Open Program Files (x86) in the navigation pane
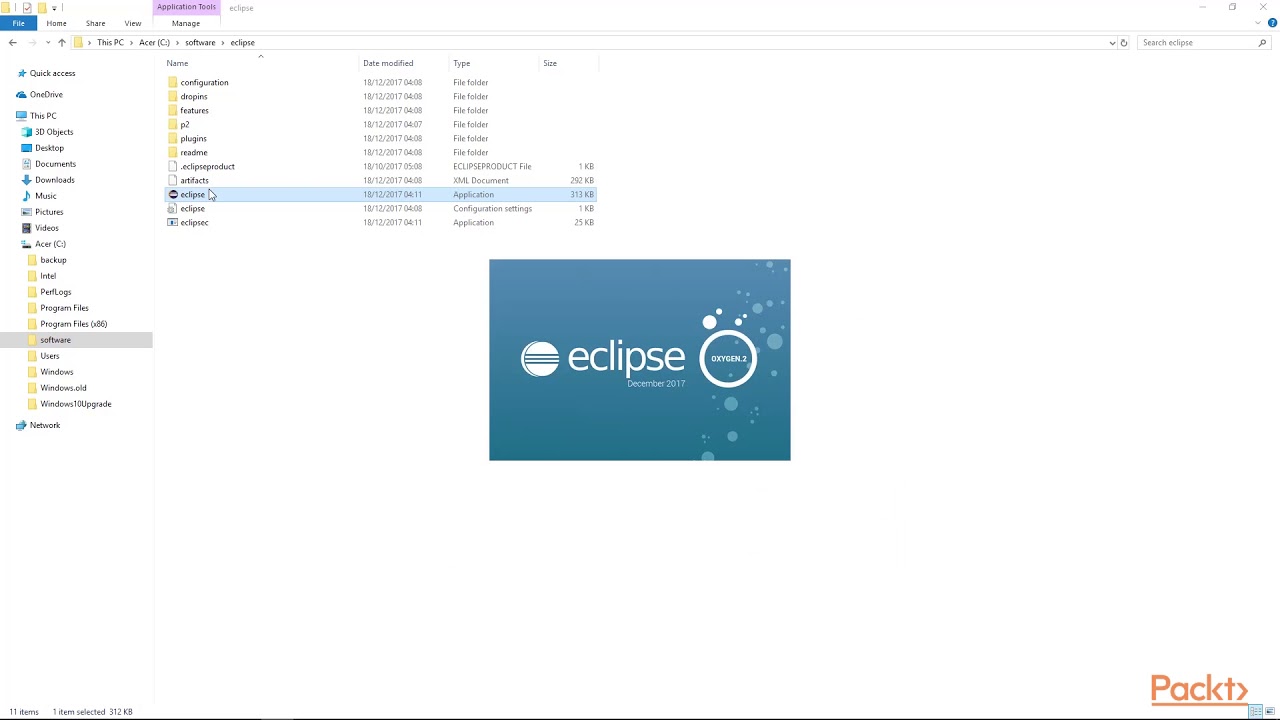This screenshot has width=1280, height=720. coord(76,324)
